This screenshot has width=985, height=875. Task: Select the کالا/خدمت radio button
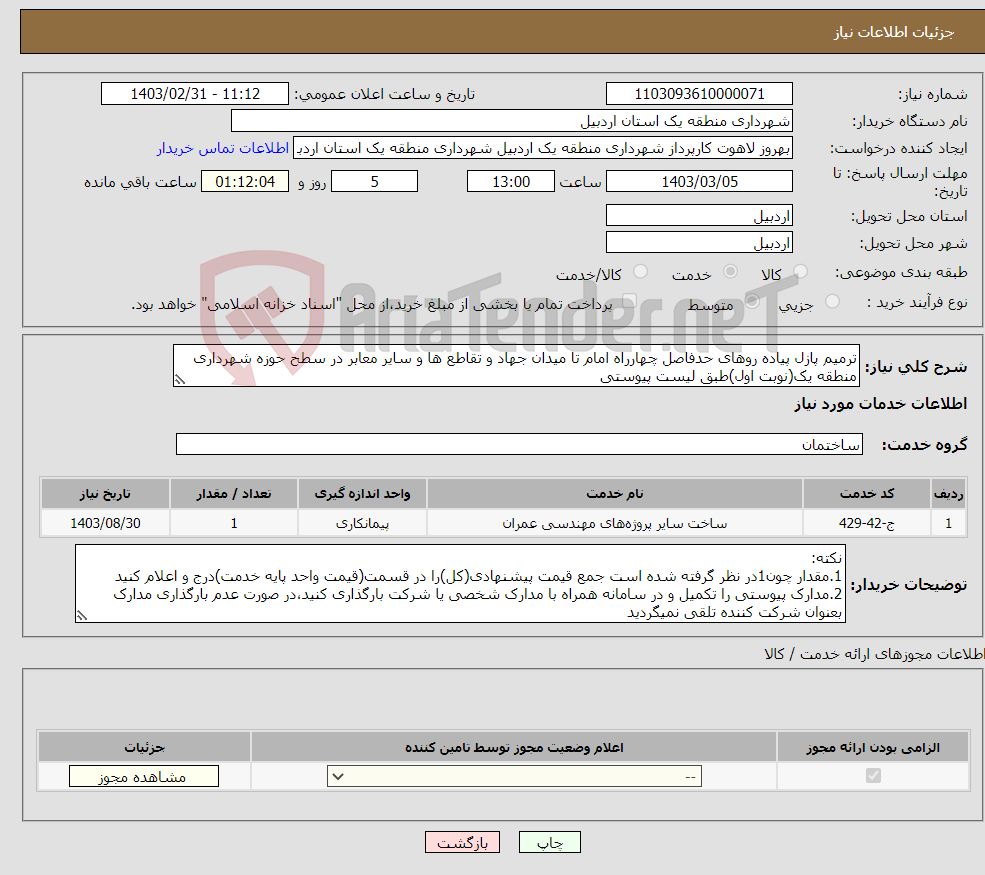[x=640, y=272]
